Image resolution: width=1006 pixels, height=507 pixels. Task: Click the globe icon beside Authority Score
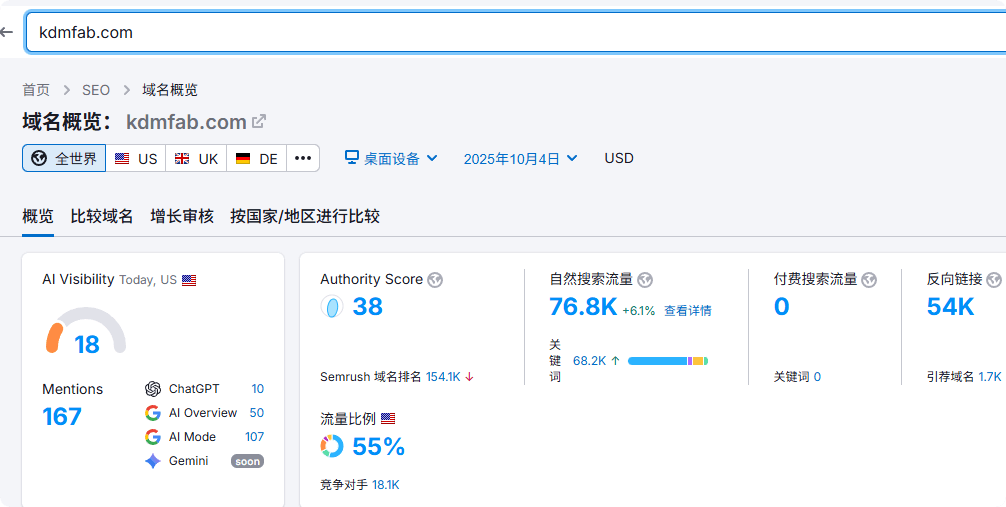click(x=436, y=280)
